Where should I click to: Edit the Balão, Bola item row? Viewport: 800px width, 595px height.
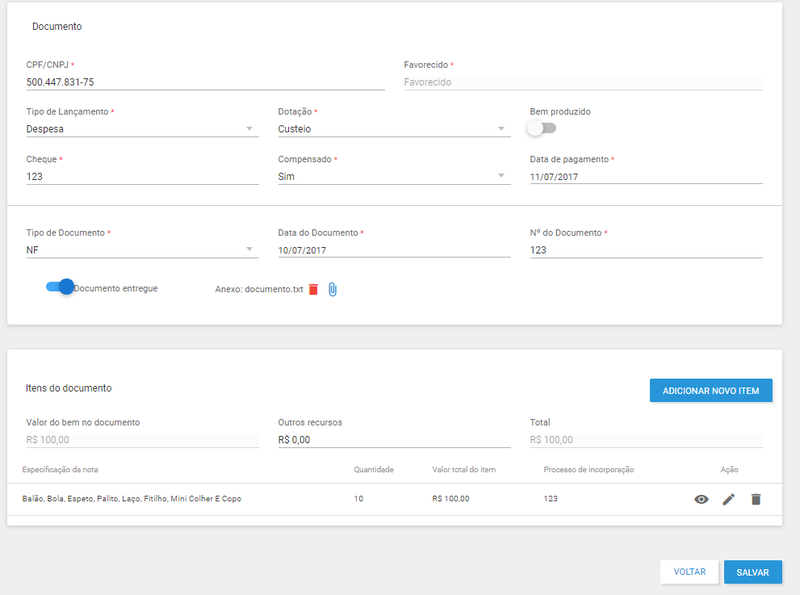(x=729, y=499)
